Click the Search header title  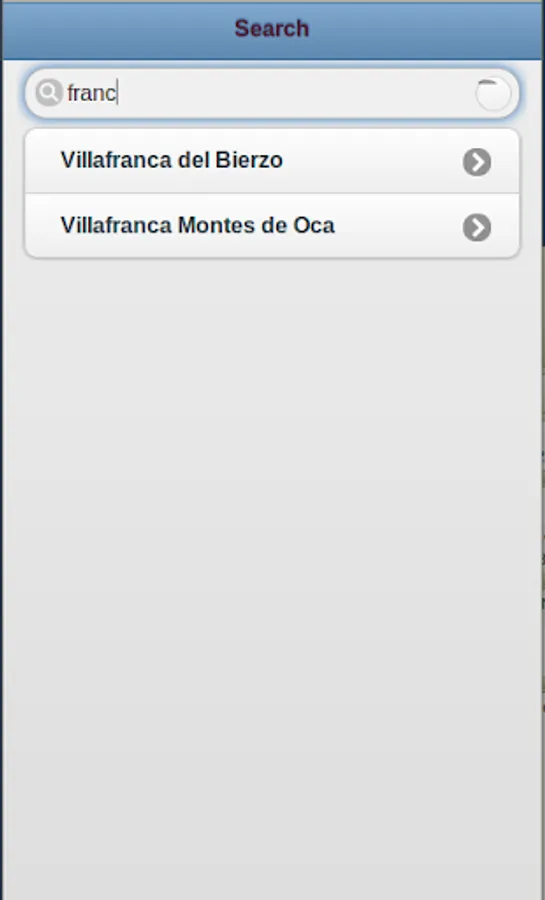[272, 28]
